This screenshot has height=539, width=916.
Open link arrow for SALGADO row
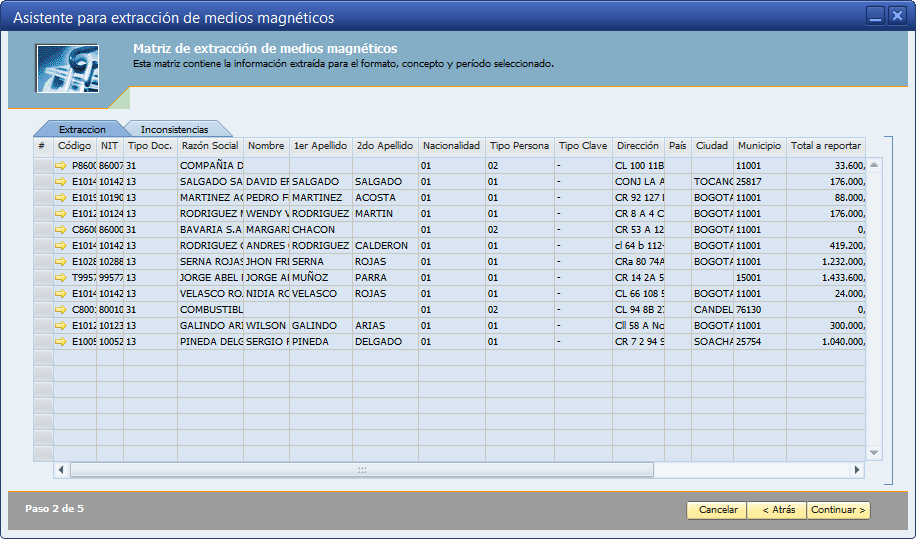[x=61, y=182]
